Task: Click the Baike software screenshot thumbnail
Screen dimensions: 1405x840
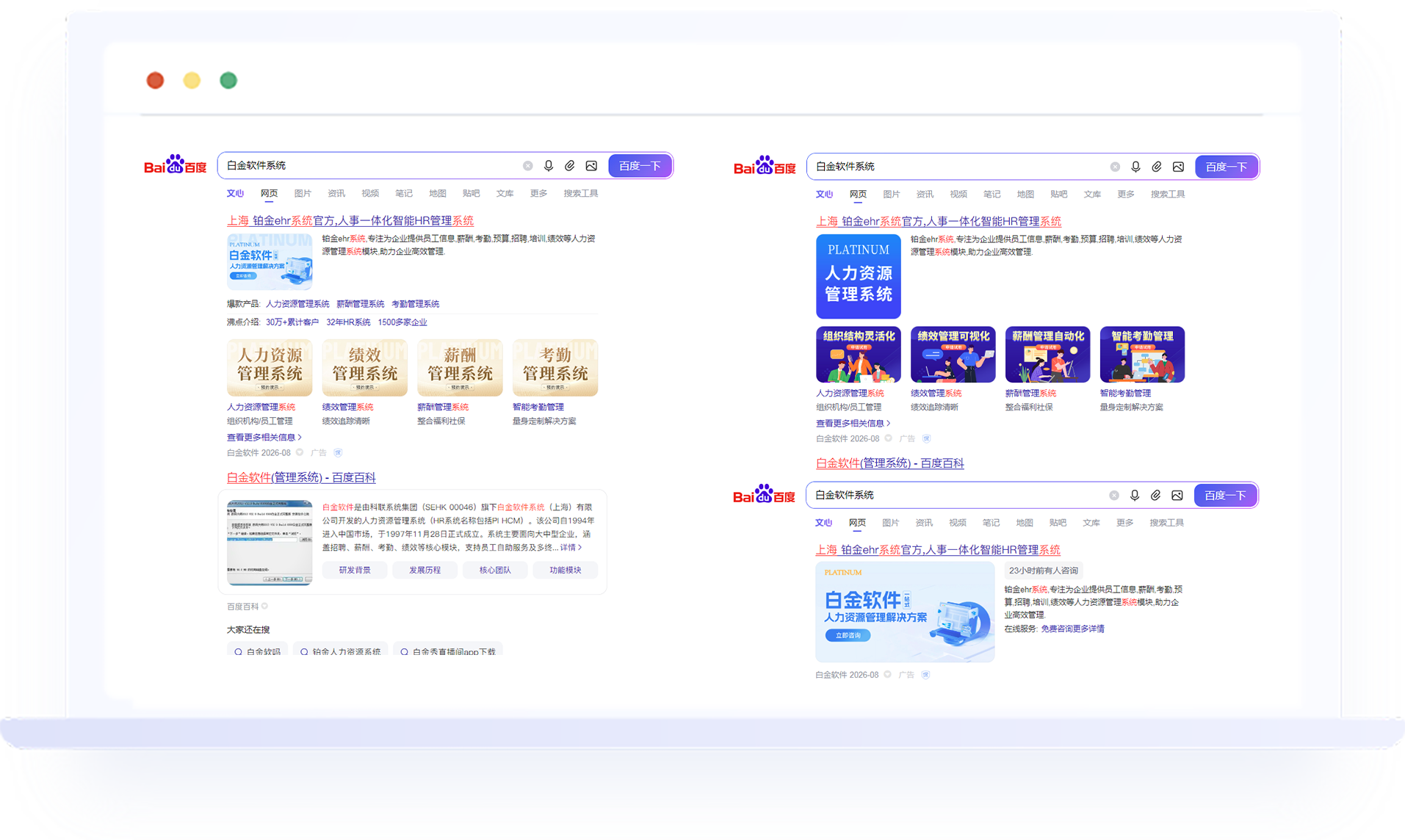Action: [x=270, y=543]
